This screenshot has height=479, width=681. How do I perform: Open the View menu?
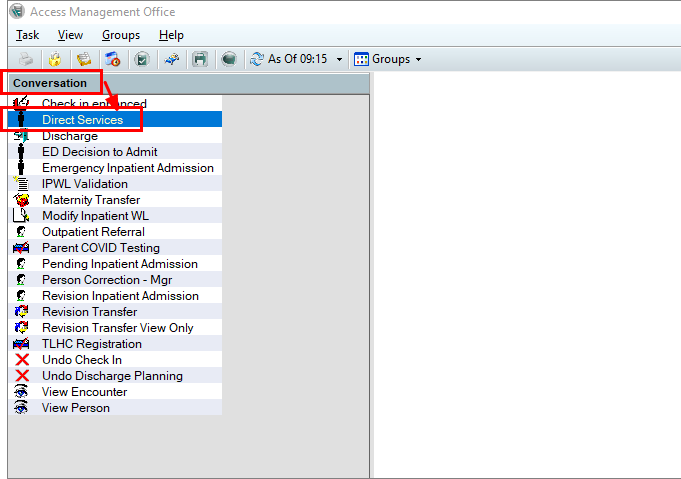[x=70, y=35]
